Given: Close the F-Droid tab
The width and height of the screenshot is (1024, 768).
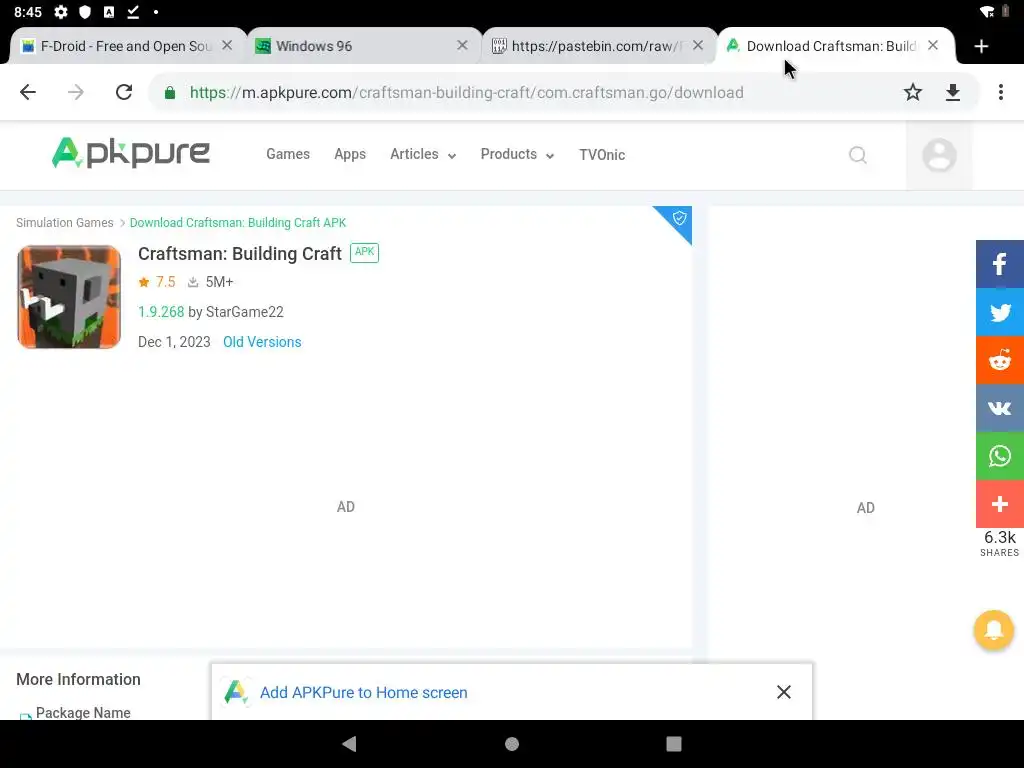Looking at the screenshot, I should (x=227, y=46).
